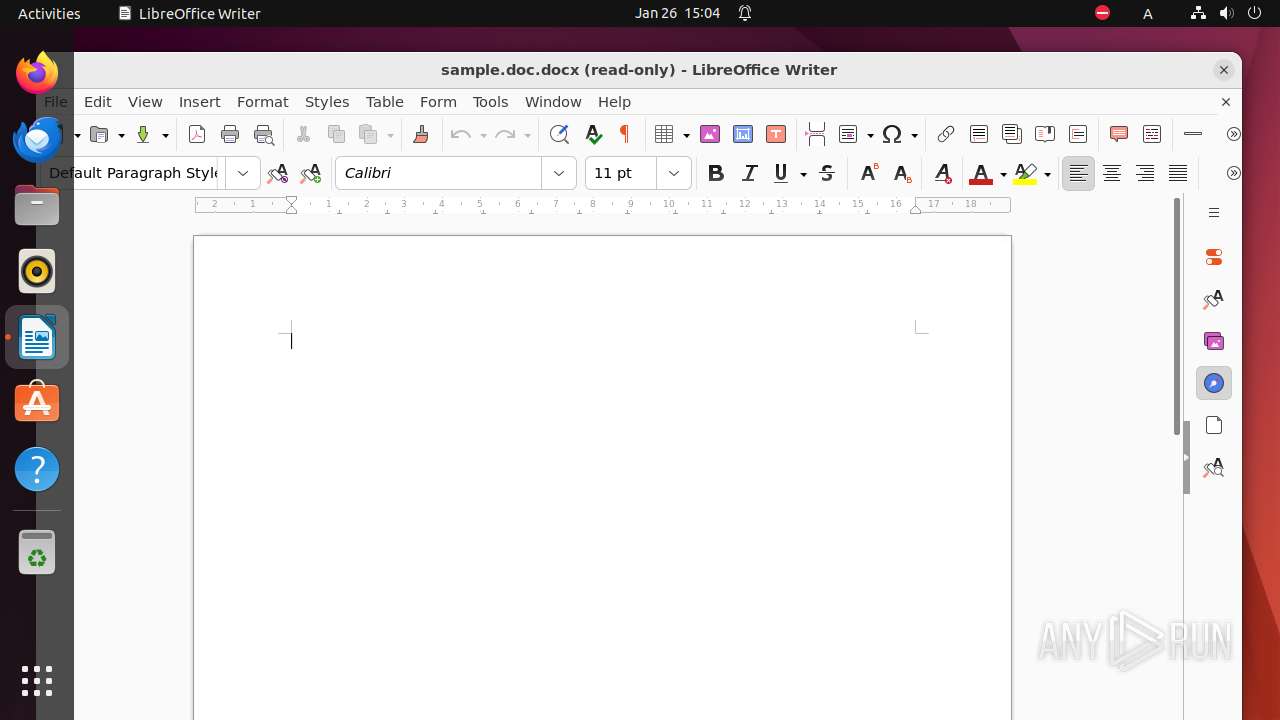Insert a bookmark
Image resolution: width=1280 pixels, height=720 pixels.
1045,134
